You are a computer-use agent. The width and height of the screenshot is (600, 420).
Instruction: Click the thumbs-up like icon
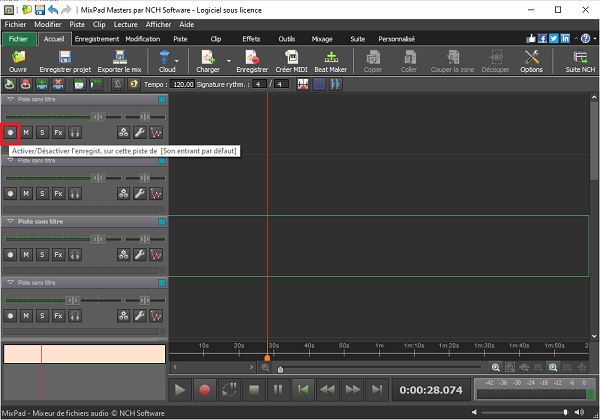531,39
